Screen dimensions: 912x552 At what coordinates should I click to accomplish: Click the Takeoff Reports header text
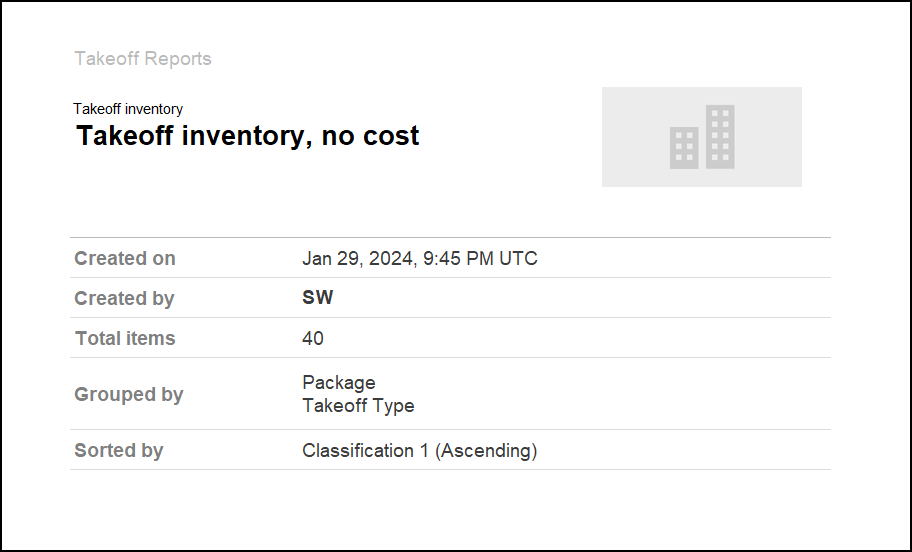tap(143, 59)
